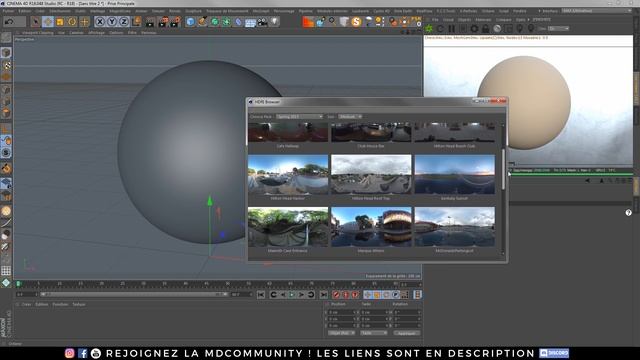Go to start of animation

(x=261, y=295)
